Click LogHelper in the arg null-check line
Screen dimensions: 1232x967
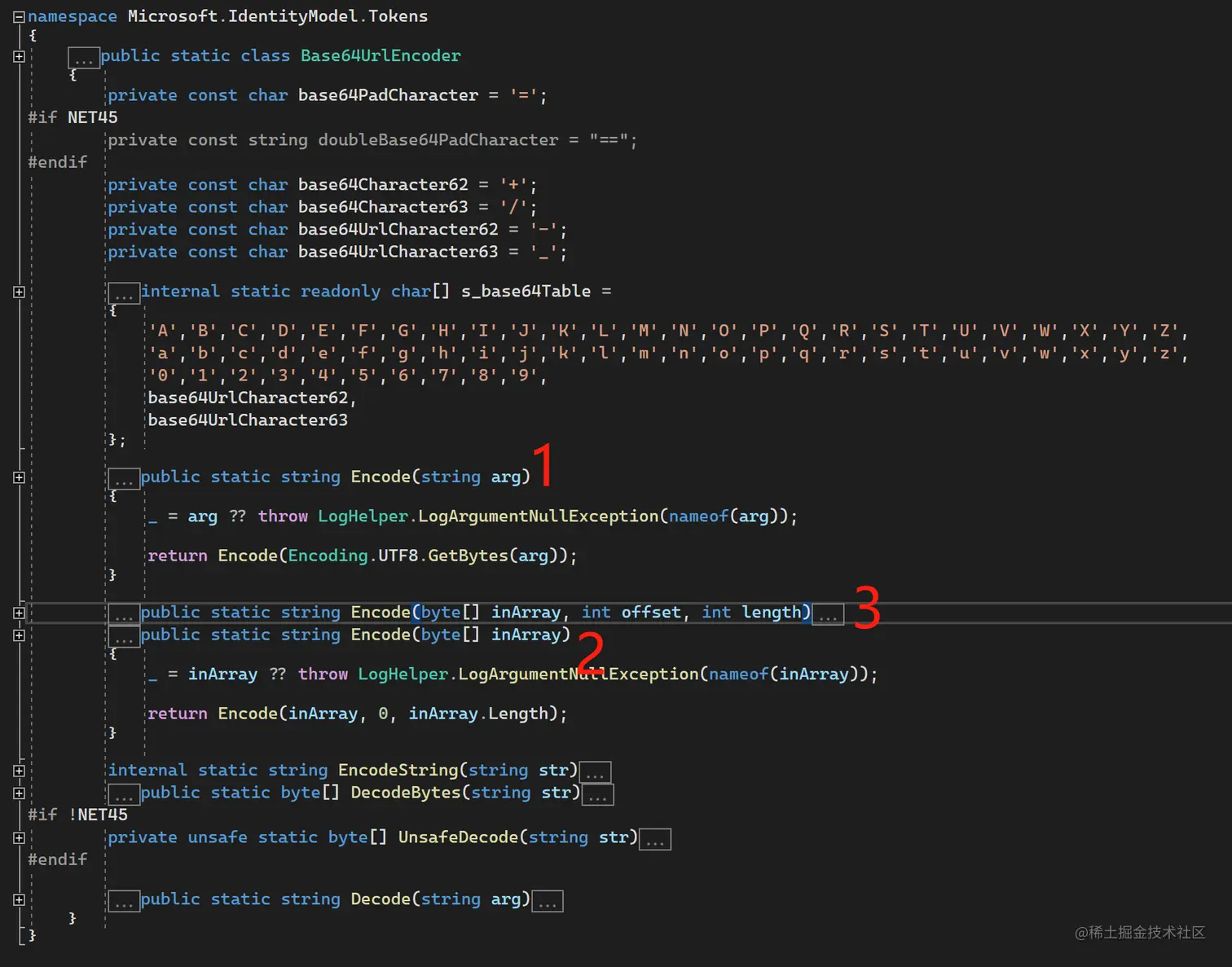(x=363, y=516)
